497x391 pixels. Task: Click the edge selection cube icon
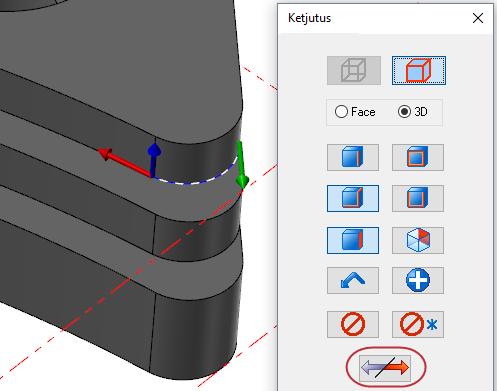pos(353,157)
